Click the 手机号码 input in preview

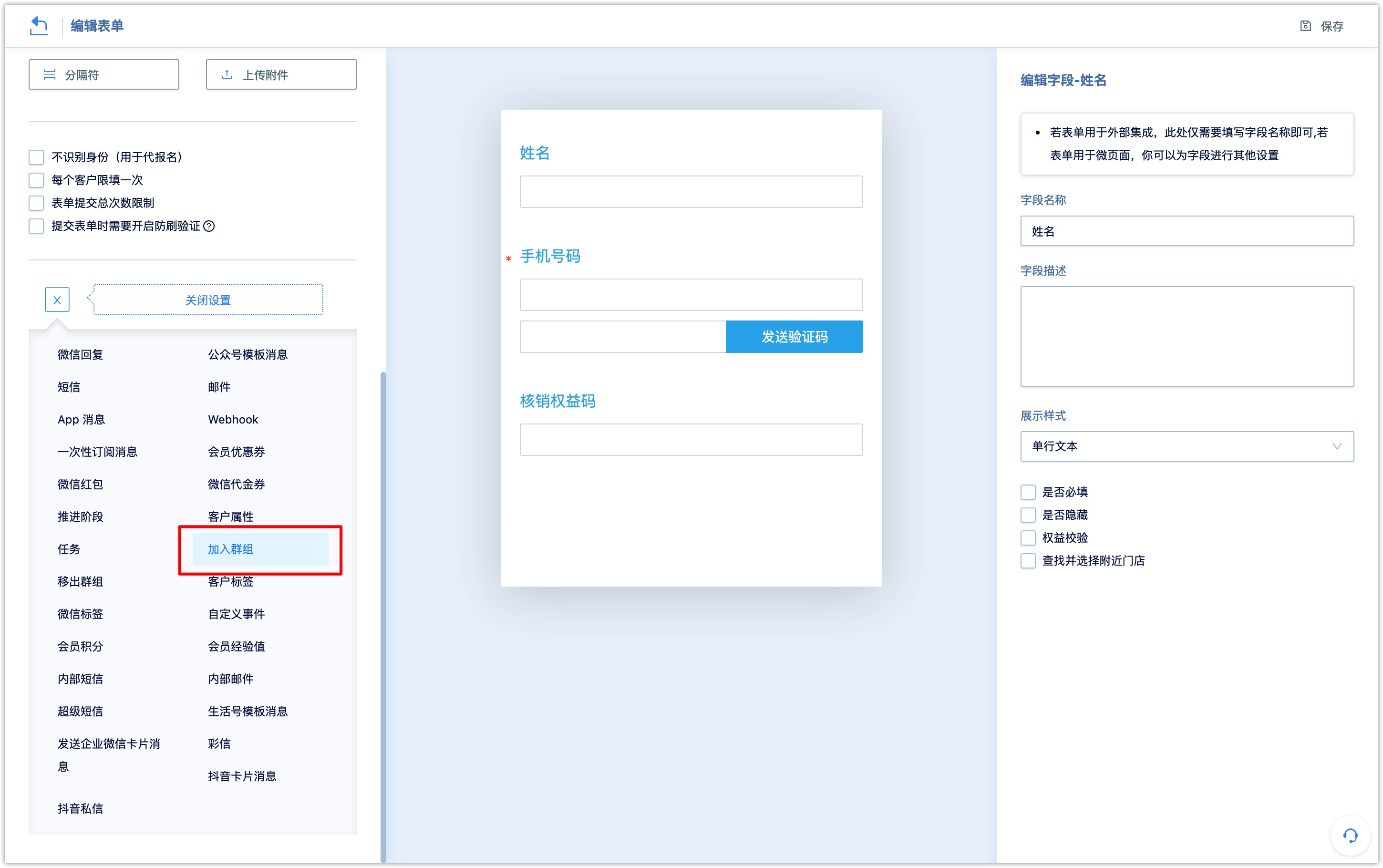coord(691,295)
